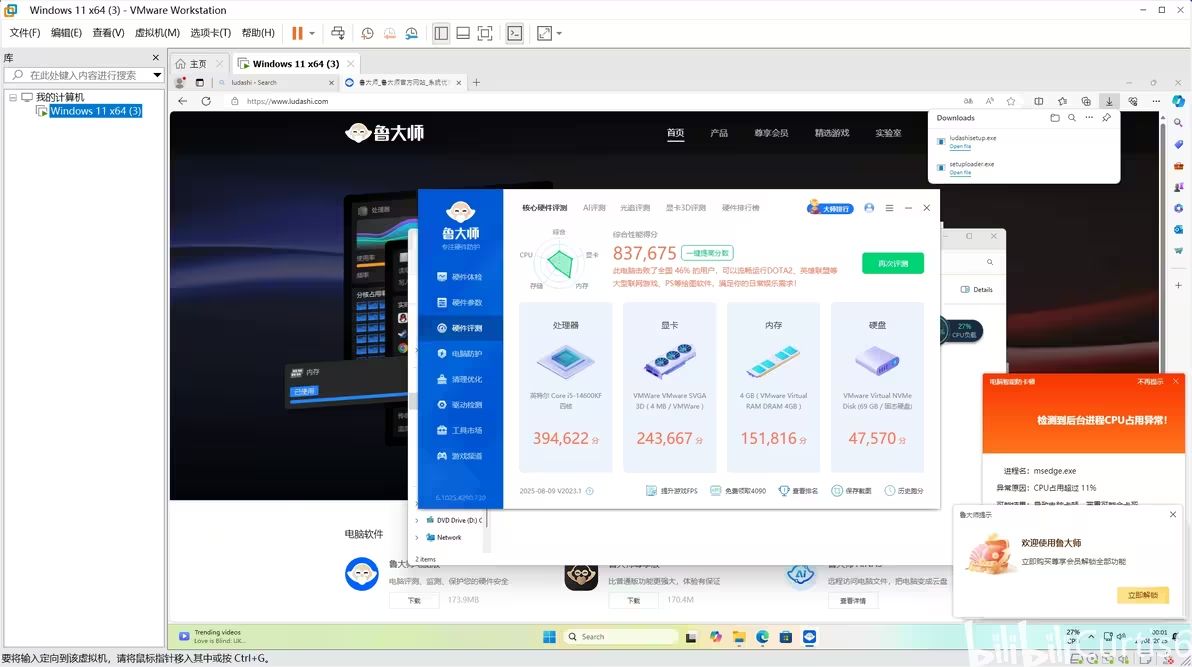The width and height of the screenshot is (1192, 667).
Task: Open Microsoft Edge from the taskbar
Action: click(x=762, y=637)
